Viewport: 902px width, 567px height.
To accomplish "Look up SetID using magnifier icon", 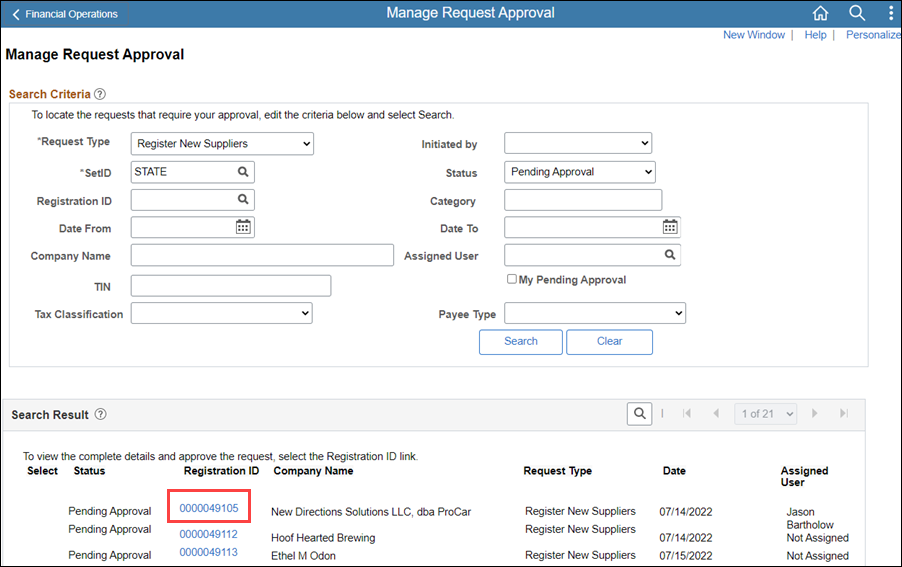I will click(x=243, y=171).
